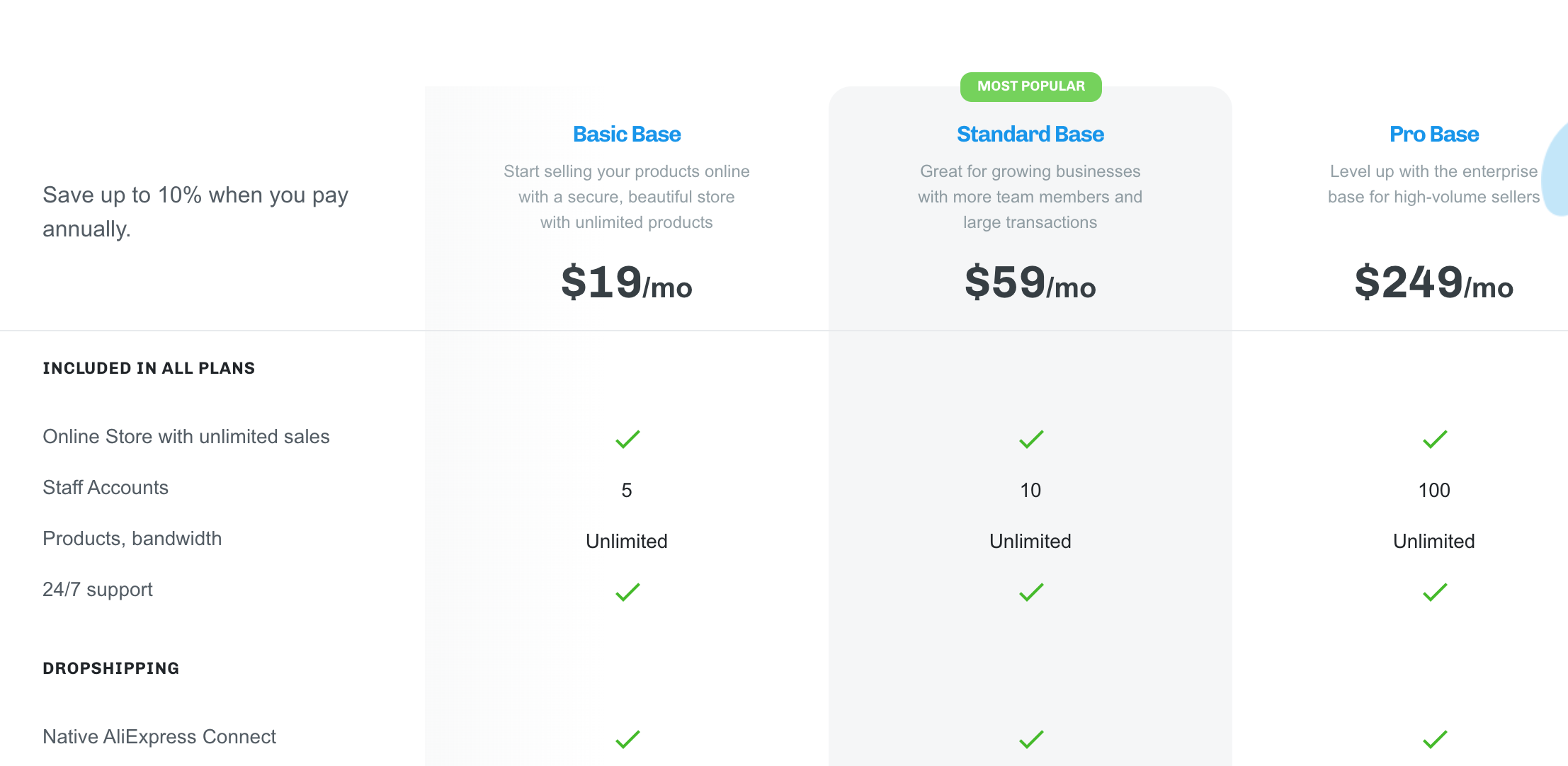Click Pro Base checkmark for 24/7 support
The width and height of the screenshot is (1568, 766).
click(x=1435, y=592)
